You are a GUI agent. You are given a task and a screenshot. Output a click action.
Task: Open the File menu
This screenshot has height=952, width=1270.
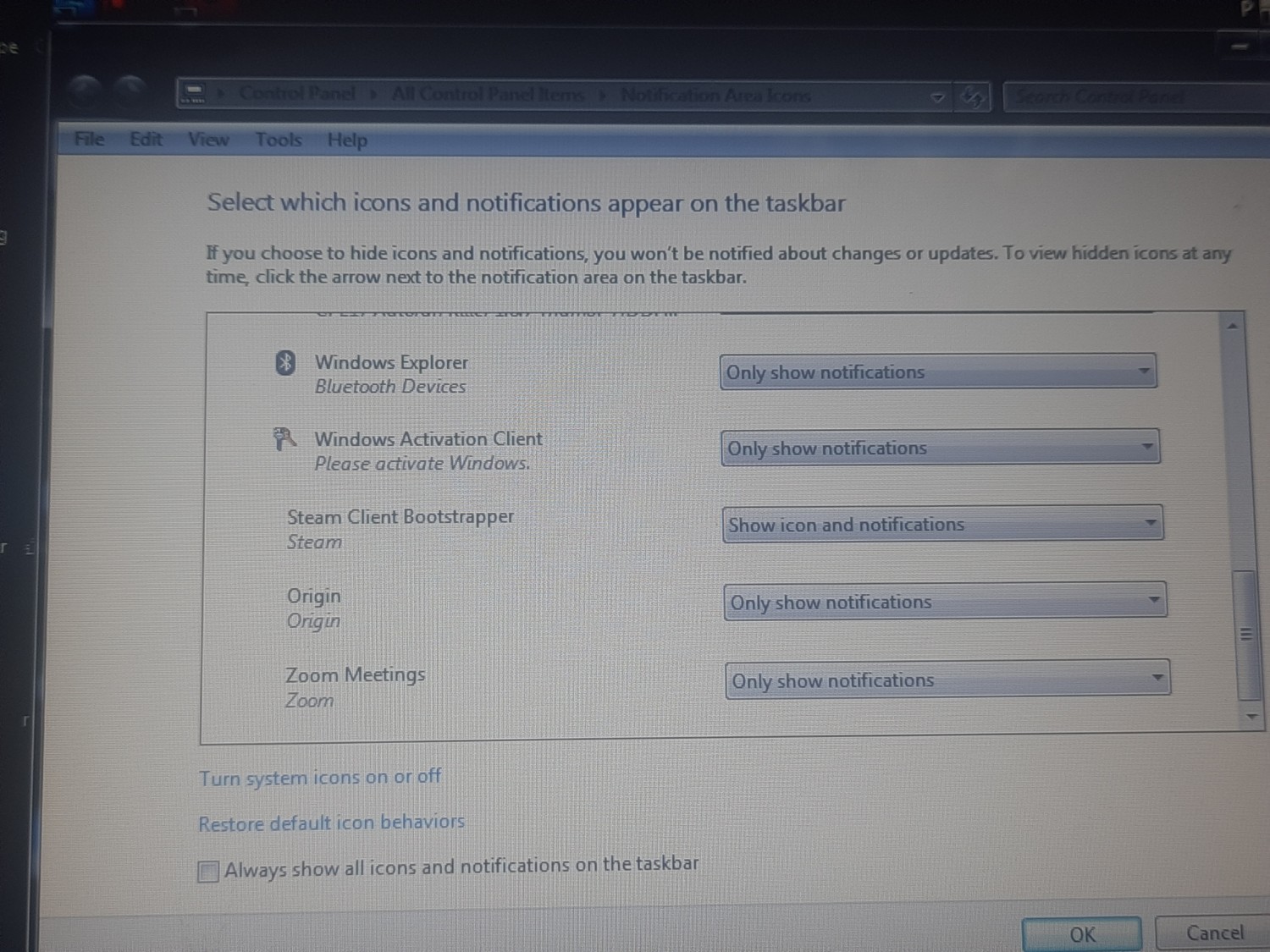pos(89,139)
